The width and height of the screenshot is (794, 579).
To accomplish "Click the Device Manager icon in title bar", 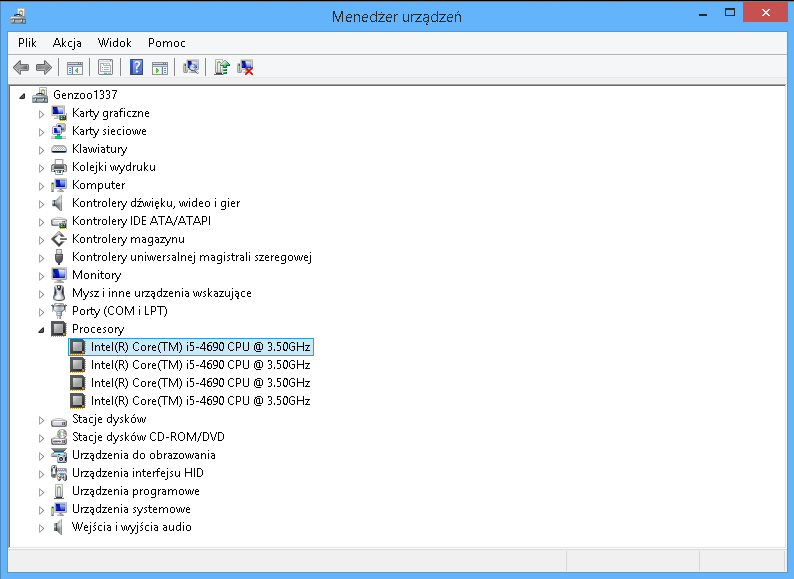I will [x=18, y=16].
